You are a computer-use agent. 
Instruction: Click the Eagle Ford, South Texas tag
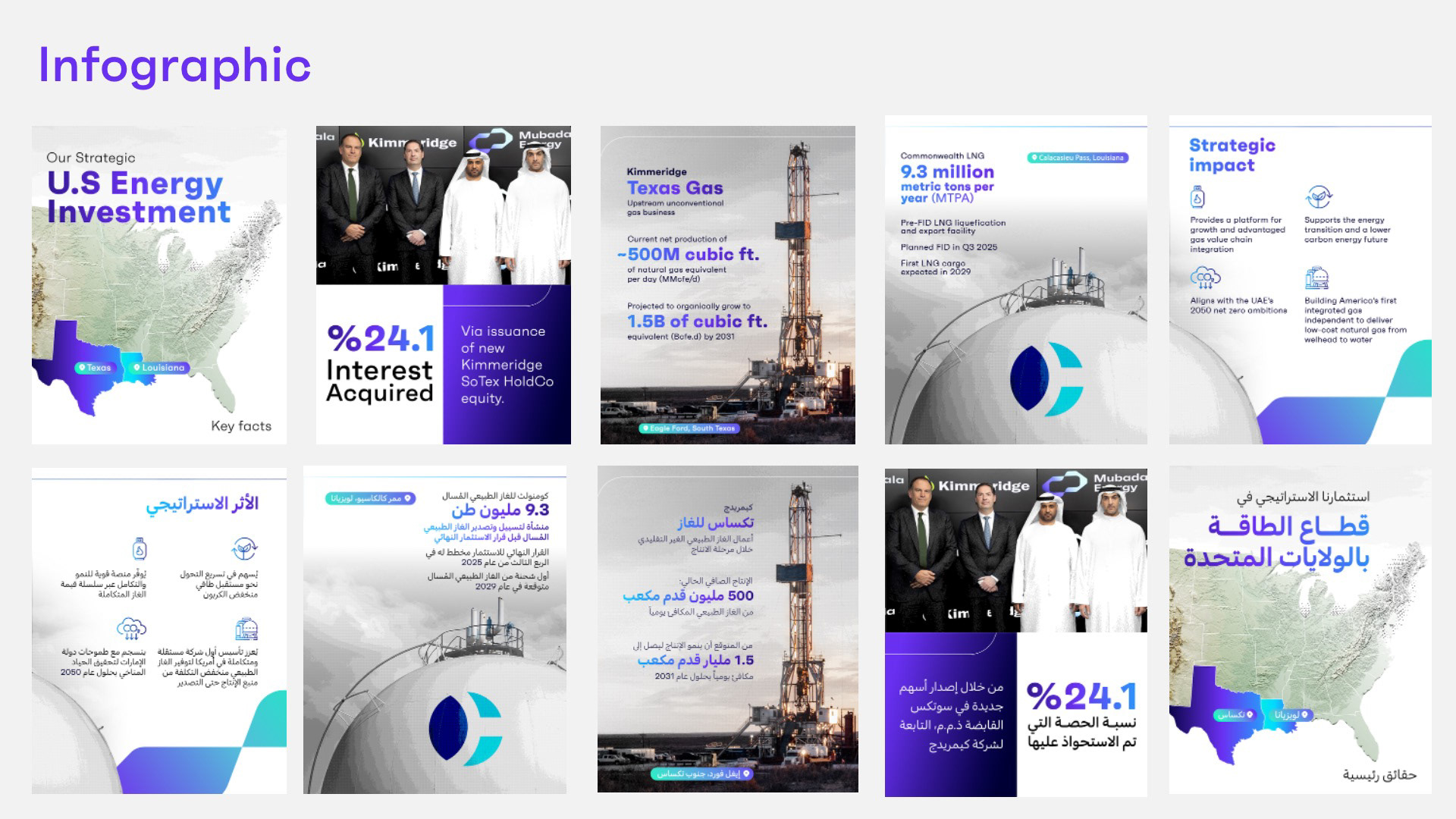tap(689, 428)
